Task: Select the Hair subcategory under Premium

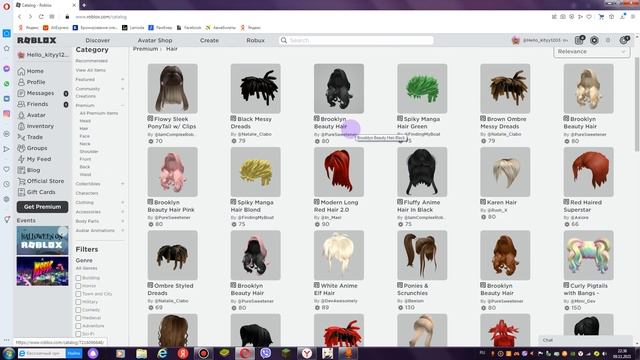Action: [x=84, y=129]
